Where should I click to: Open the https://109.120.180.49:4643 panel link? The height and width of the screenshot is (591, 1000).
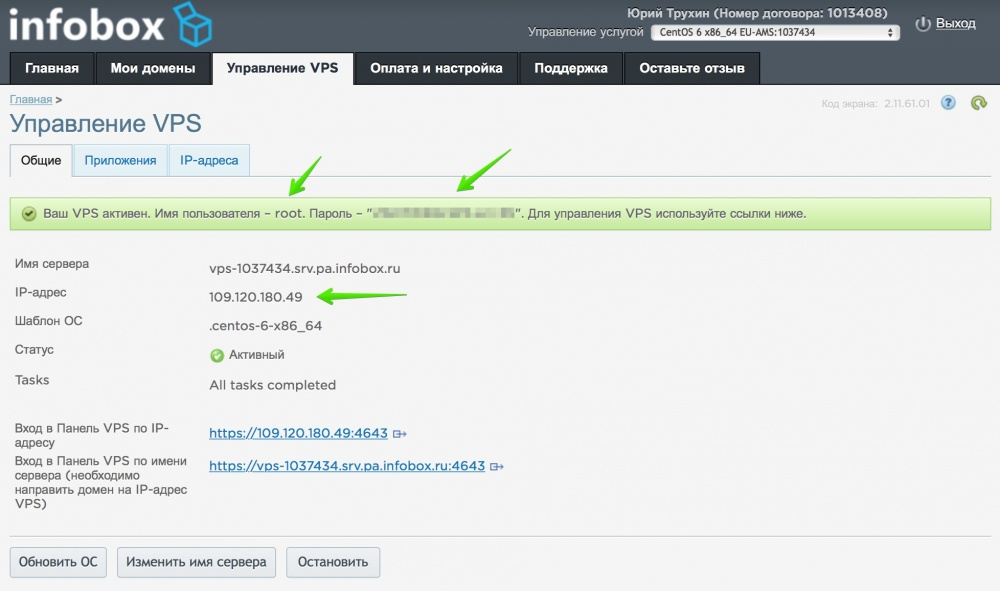[298, 434]
